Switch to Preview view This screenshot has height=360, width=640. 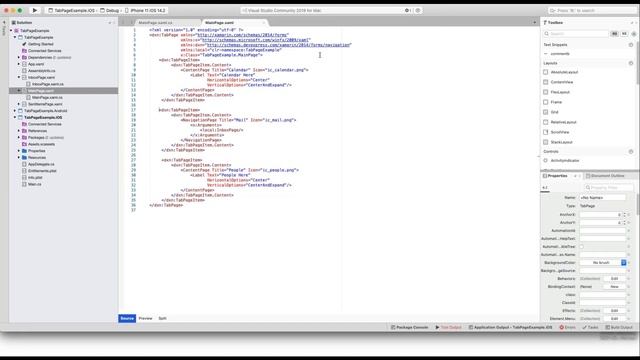[145, 318]
